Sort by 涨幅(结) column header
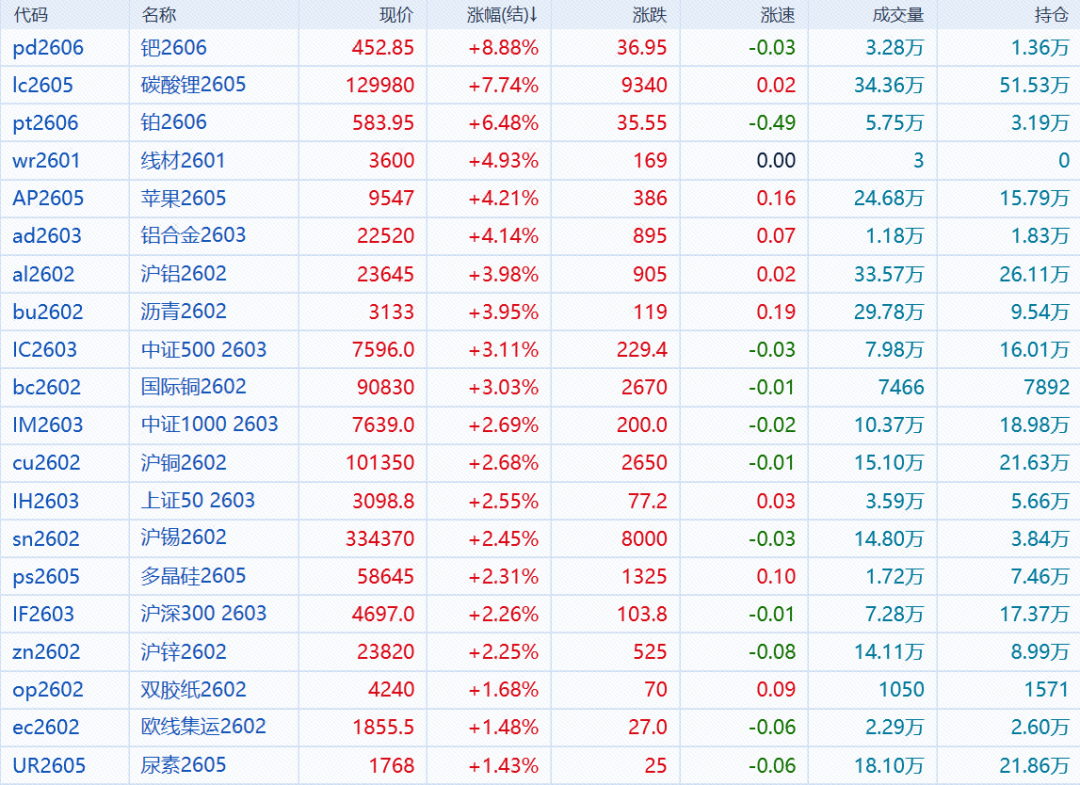The height and width of the screenshot is (785, 1080). [503, 15]
